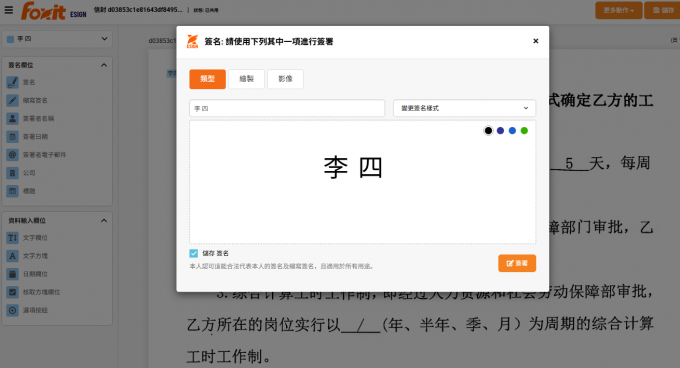
Task: Click the 李四 signature preview area
Action: [363, 182]
